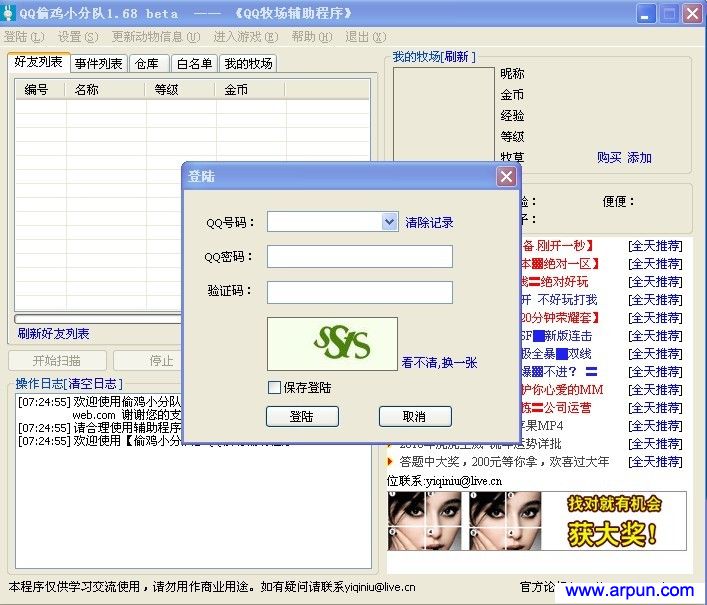Close the main application window
This screenshot has width=707, height=605.
pyautogui.click(x=692, y=14)
